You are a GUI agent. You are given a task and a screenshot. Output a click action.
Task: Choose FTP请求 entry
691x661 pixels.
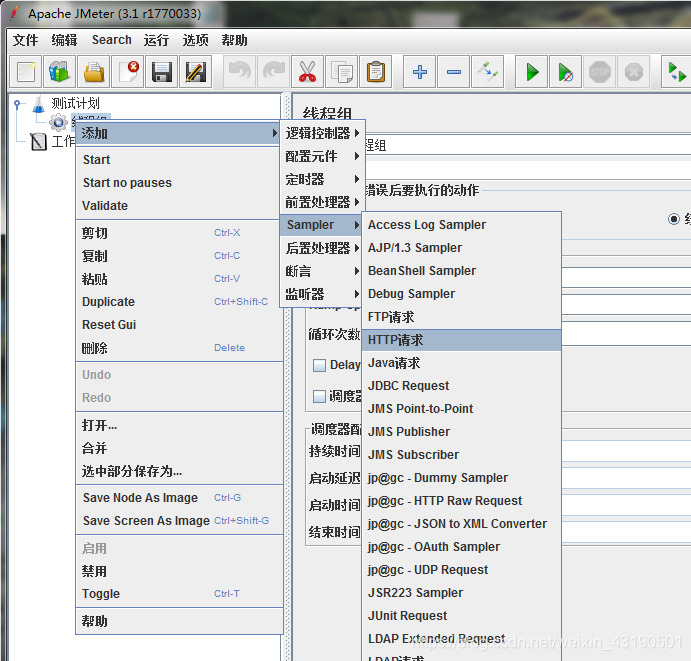461,317
